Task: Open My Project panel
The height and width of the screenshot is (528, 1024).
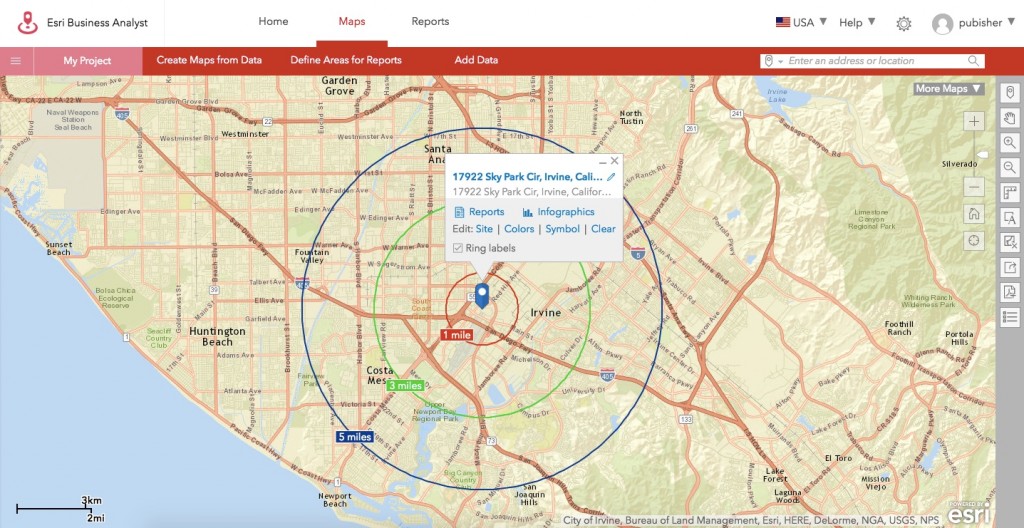Action: pos(88,61)
